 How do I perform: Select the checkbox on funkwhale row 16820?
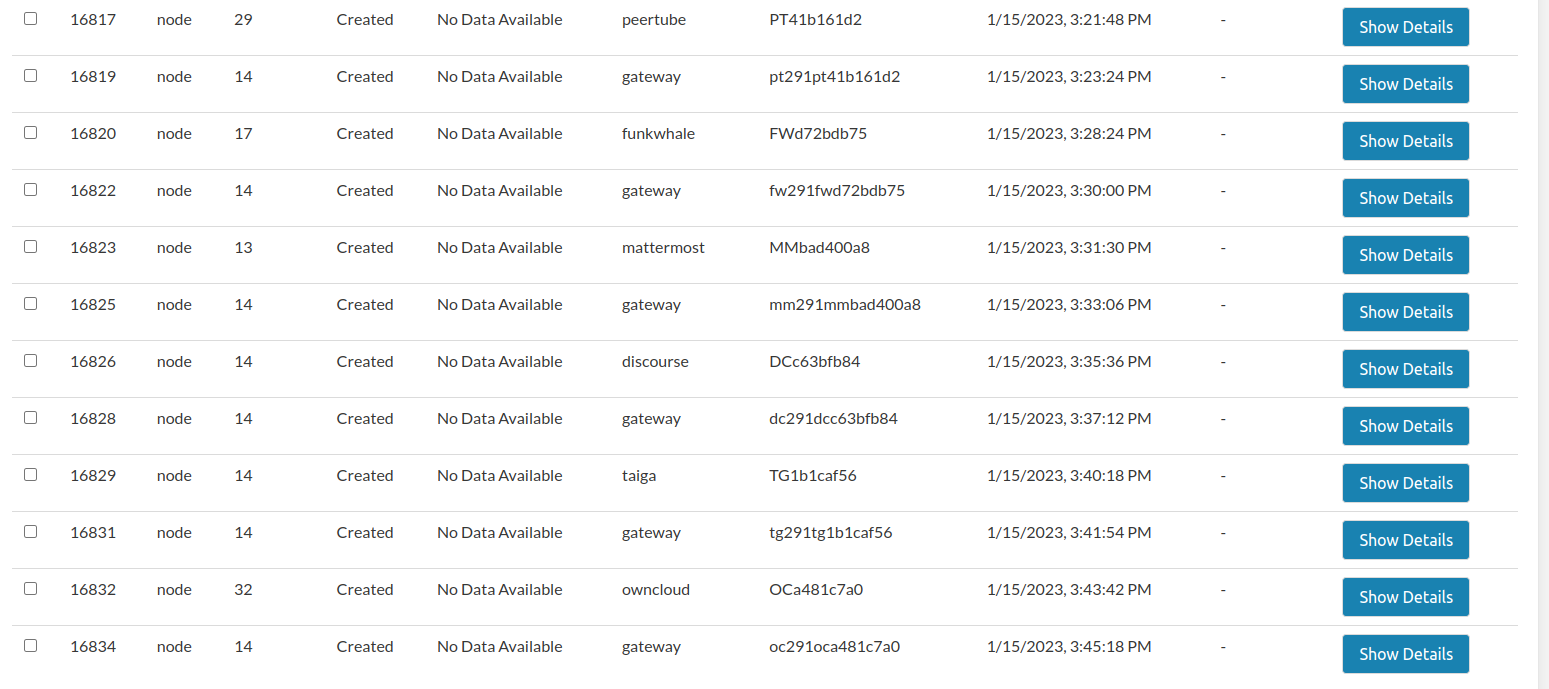pos(29,132)
